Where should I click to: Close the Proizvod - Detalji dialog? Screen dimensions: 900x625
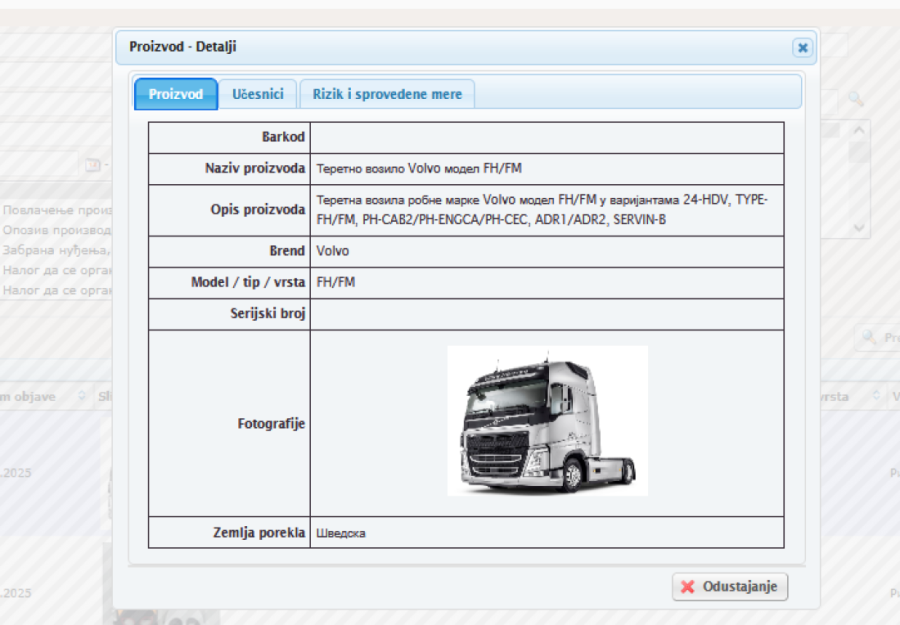(802, 47)
